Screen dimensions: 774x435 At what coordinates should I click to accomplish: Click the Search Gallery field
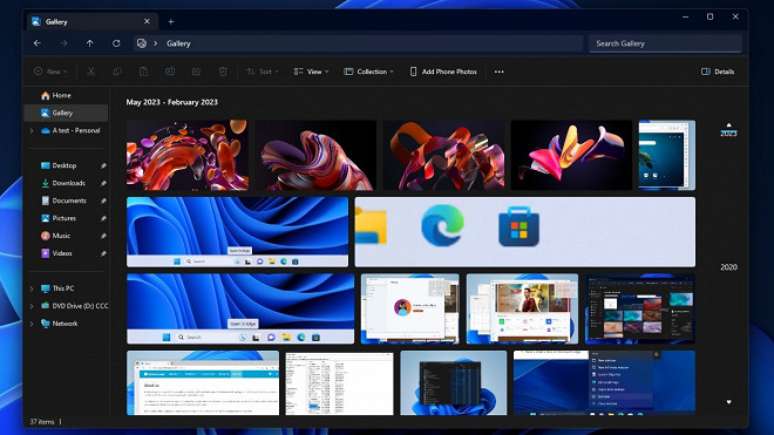pyautogui.click(x=665, y=43)
